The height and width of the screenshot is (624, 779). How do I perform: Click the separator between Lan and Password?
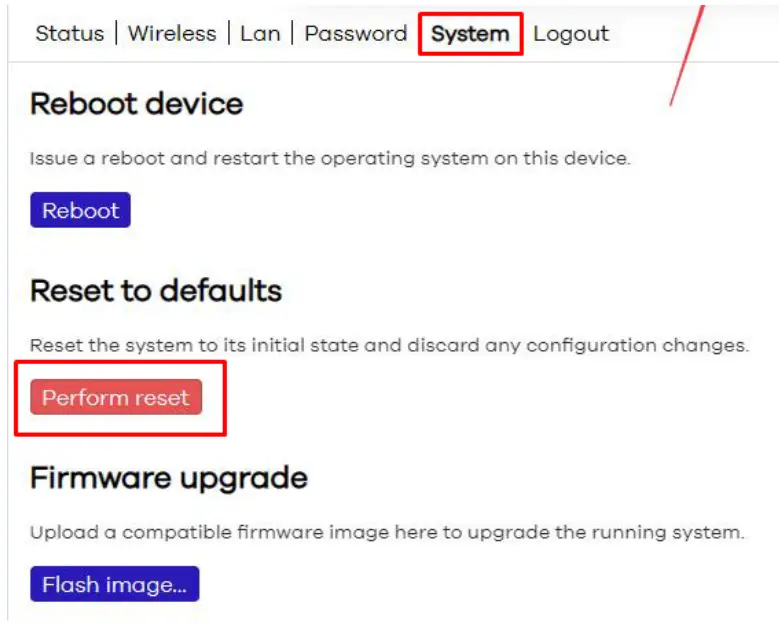pos(293,34)
